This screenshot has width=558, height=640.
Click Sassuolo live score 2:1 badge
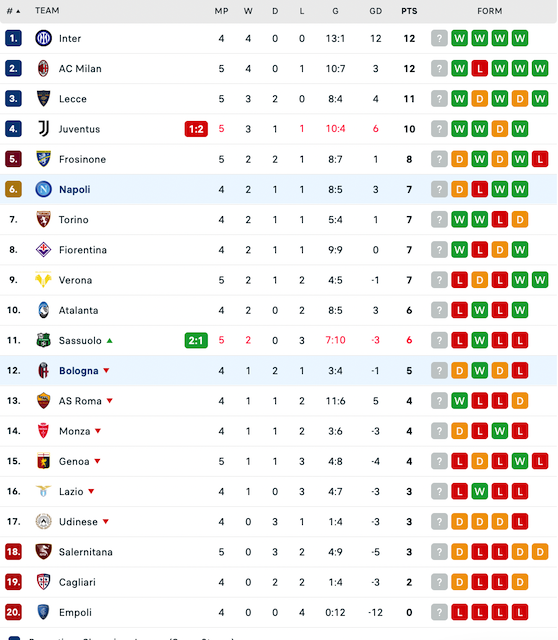[196, 340]
